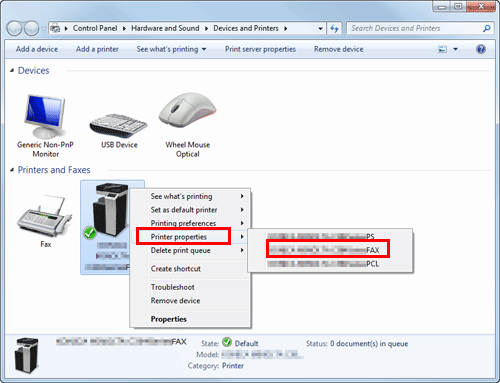Open address bar history dropdown arrow
The image size is (500, 383).
pos(320,29)
